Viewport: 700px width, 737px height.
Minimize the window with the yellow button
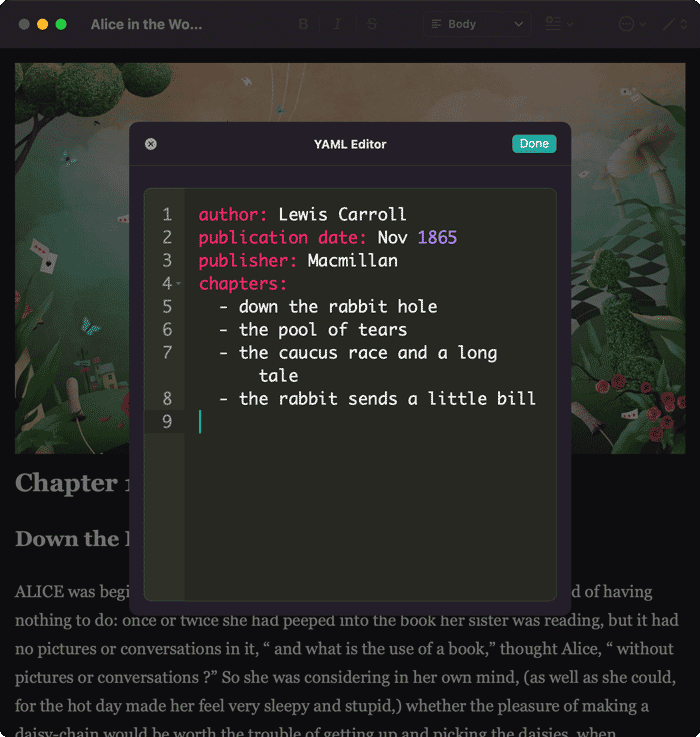pyautogui.click(x=42, y=24)
